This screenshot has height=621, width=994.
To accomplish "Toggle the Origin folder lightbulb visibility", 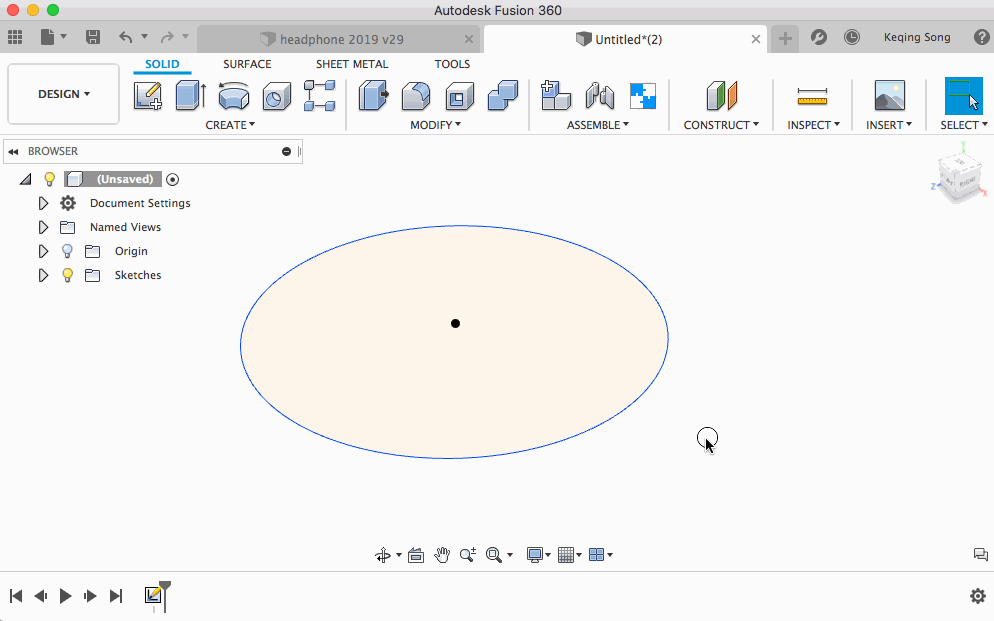I will tap(68, 251).
